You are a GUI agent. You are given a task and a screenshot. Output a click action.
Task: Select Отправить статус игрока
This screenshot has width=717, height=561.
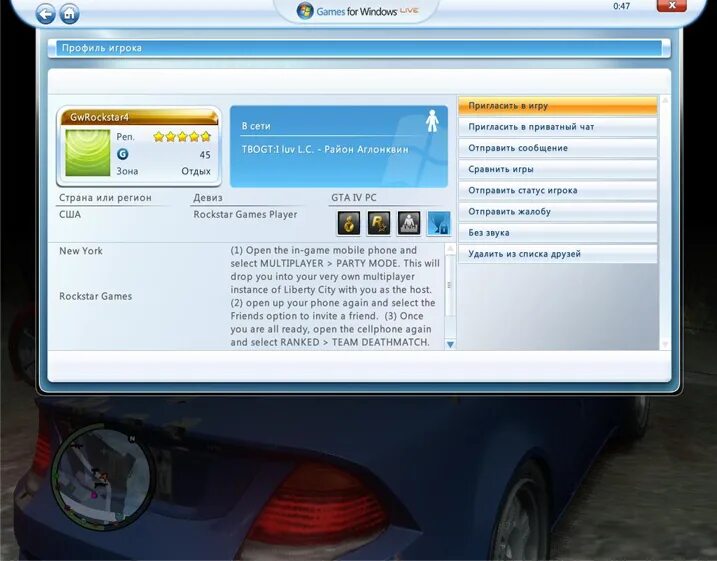point(558,190)
